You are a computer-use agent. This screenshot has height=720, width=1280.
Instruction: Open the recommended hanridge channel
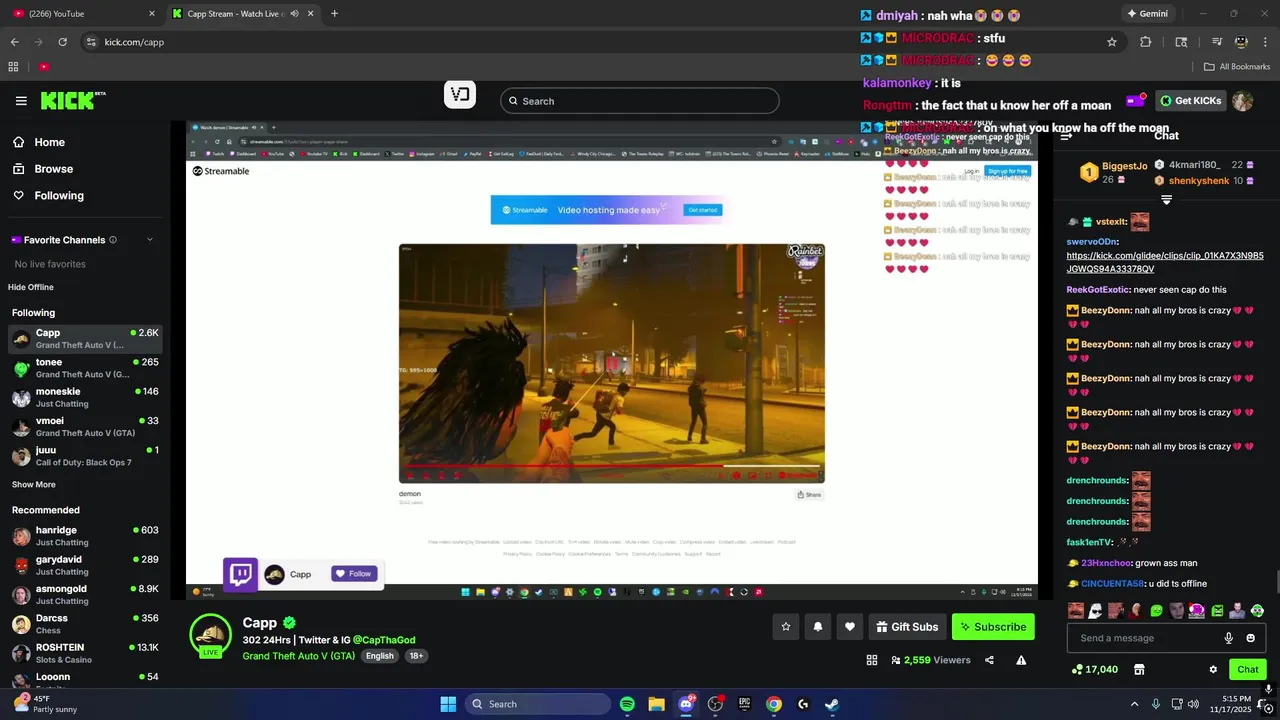click(85, 536)
